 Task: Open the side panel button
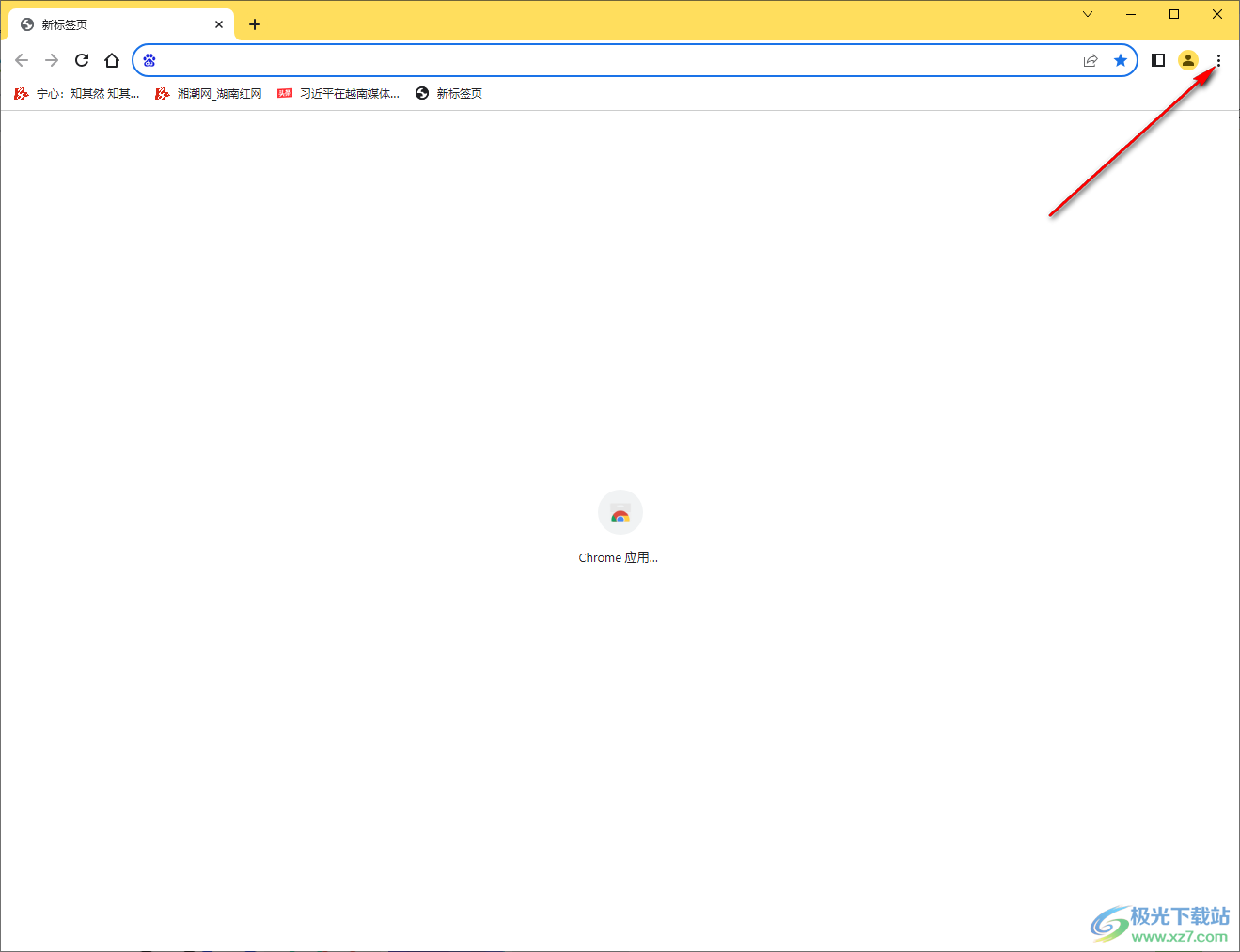click(x=1158, y=60)
